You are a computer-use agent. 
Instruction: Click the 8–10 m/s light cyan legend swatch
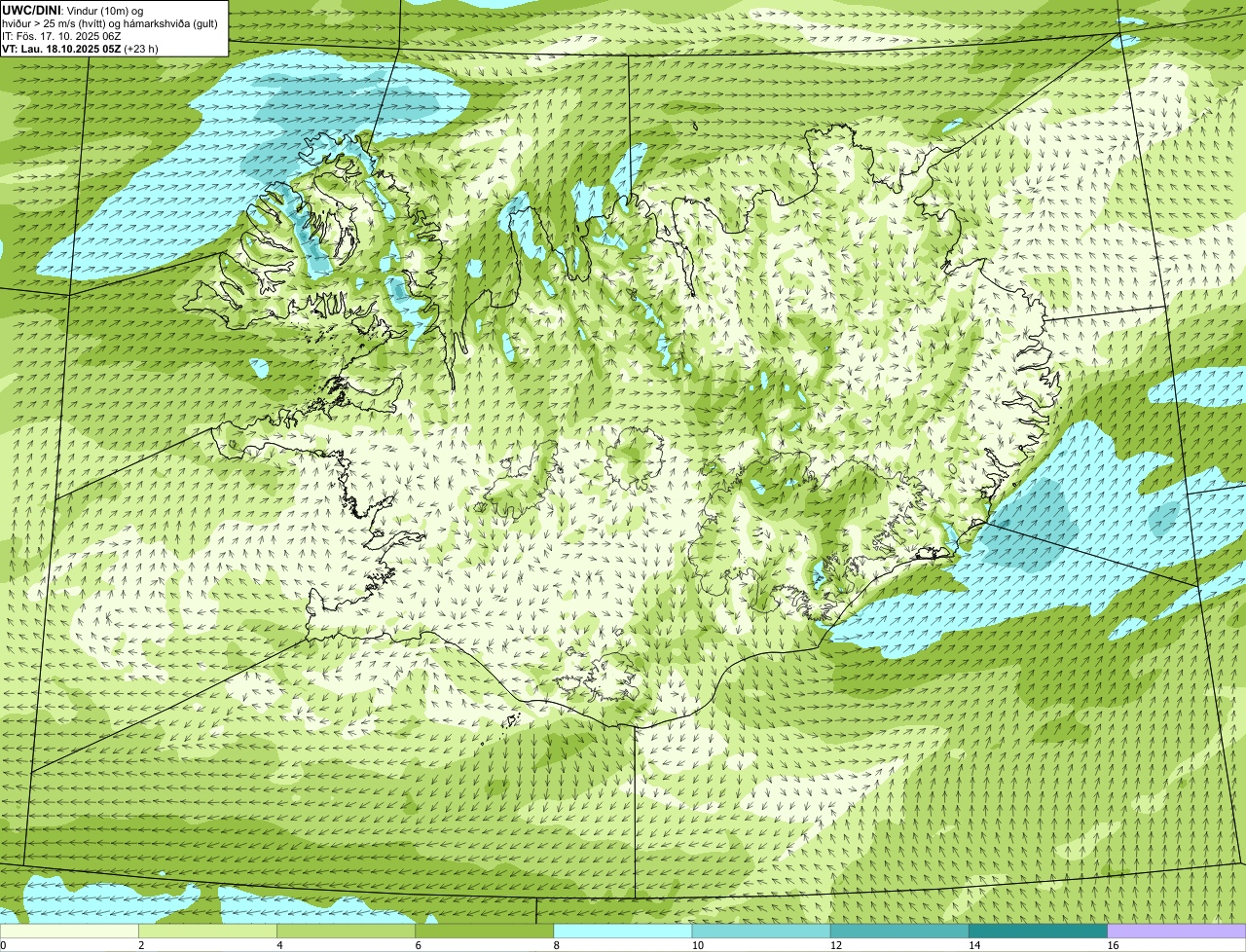point(623,931)
